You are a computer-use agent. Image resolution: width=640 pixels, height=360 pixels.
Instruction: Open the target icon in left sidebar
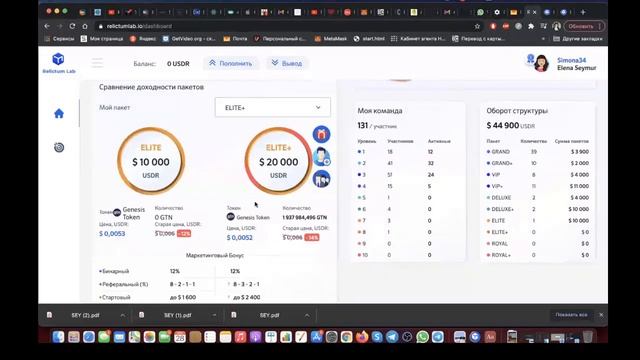pos(59,147)
